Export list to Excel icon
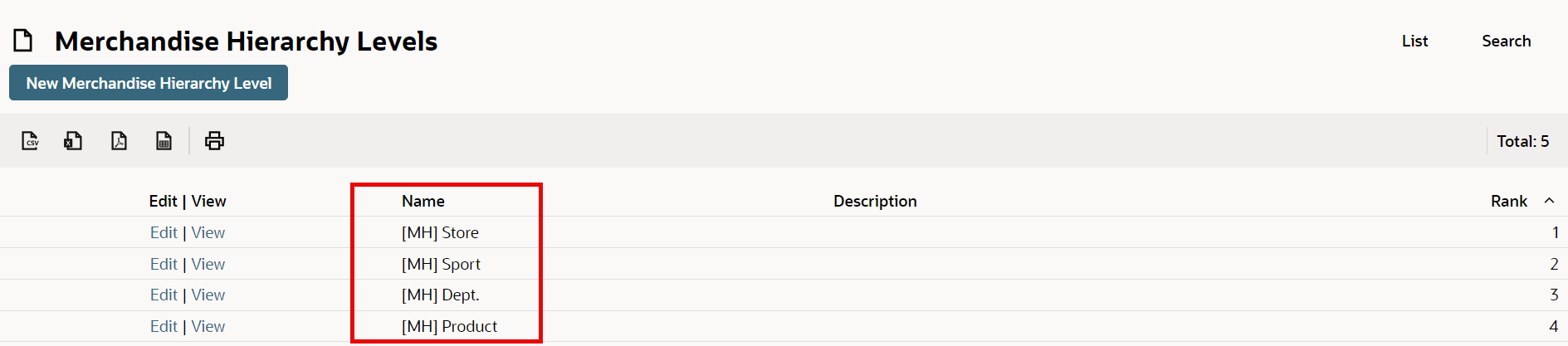This screenshot has height=346, width=1568. [73, 141]
